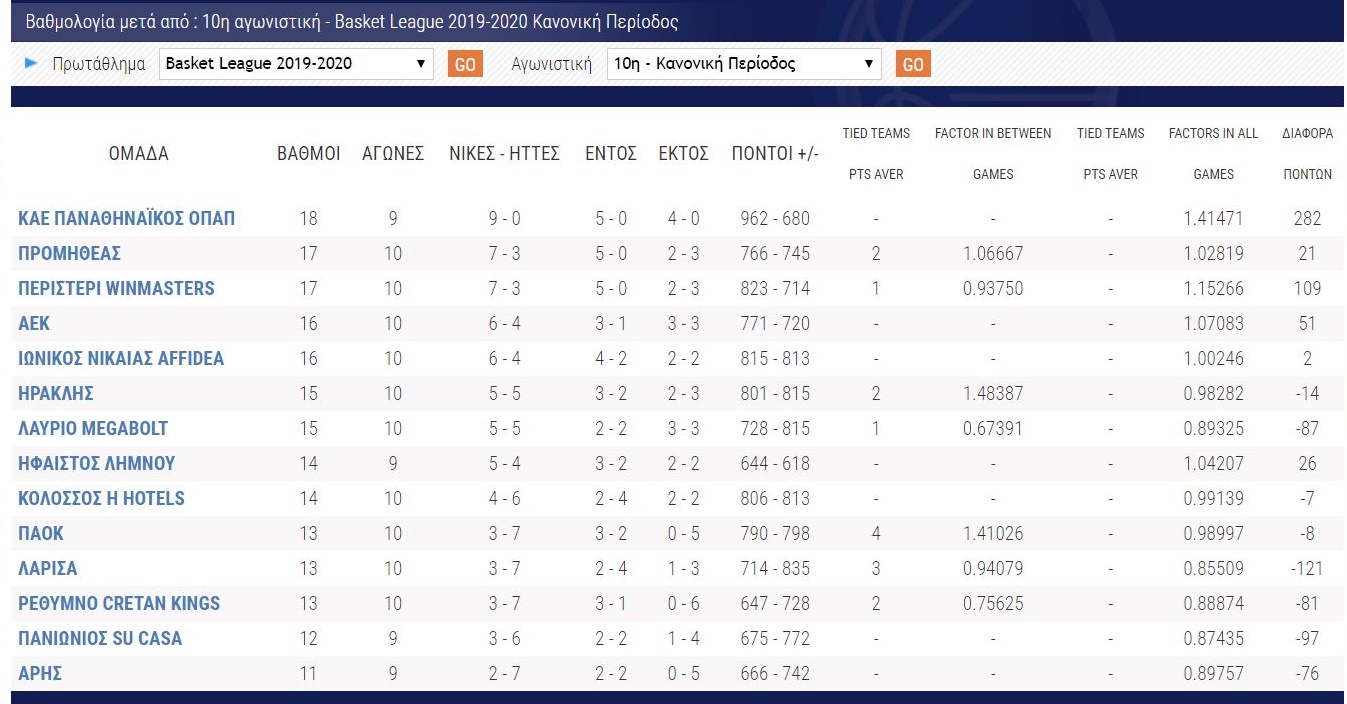Click the ΑΡΗΣ team link
1347x704 pixels.
[40, 673]
